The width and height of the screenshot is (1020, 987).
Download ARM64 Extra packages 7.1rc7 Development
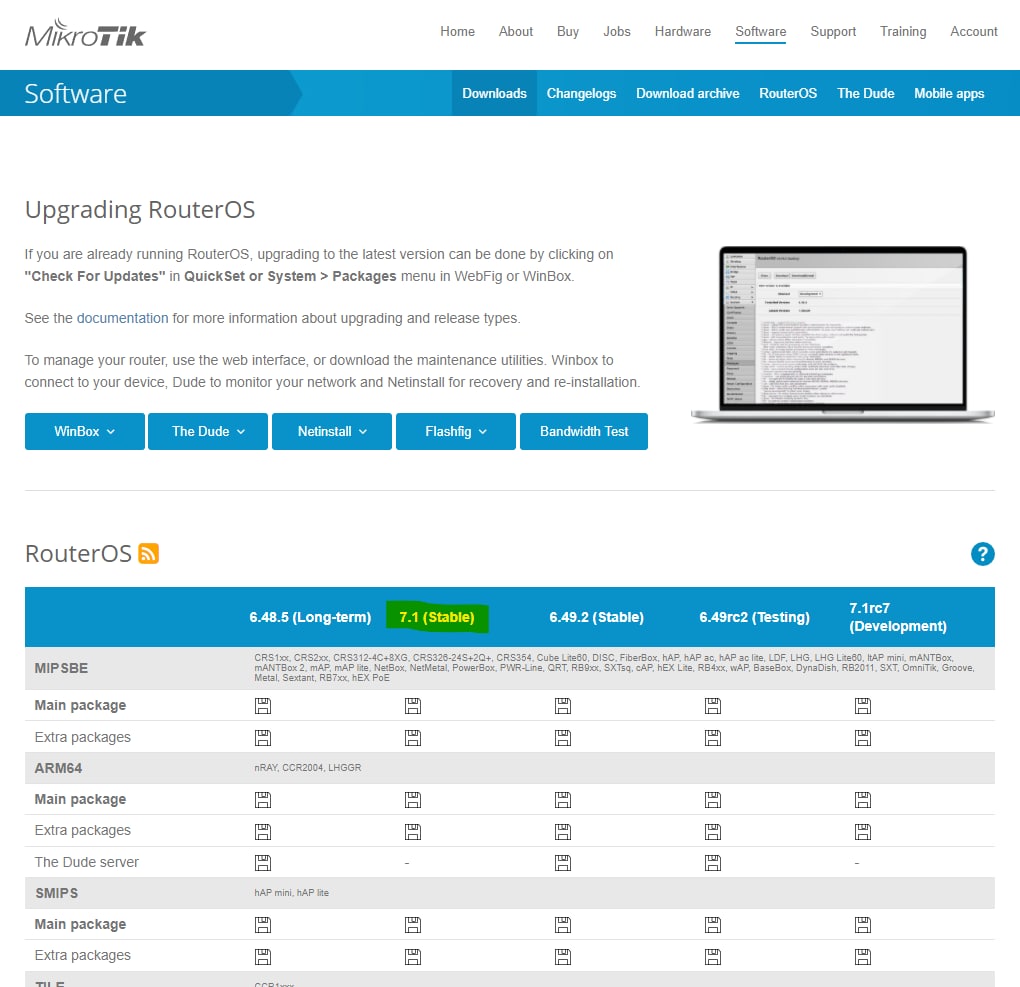(x=863, y=832)
